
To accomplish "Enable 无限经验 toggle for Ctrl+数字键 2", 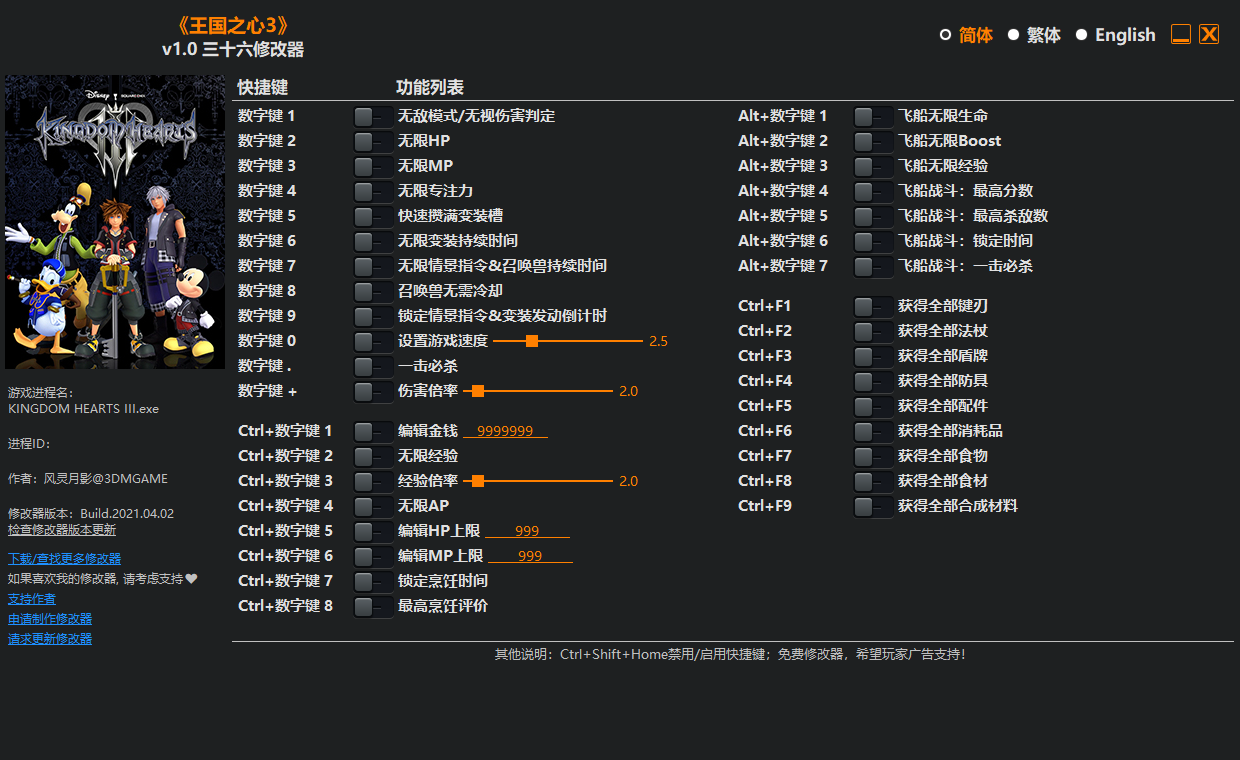I will [x=373, y=456].
